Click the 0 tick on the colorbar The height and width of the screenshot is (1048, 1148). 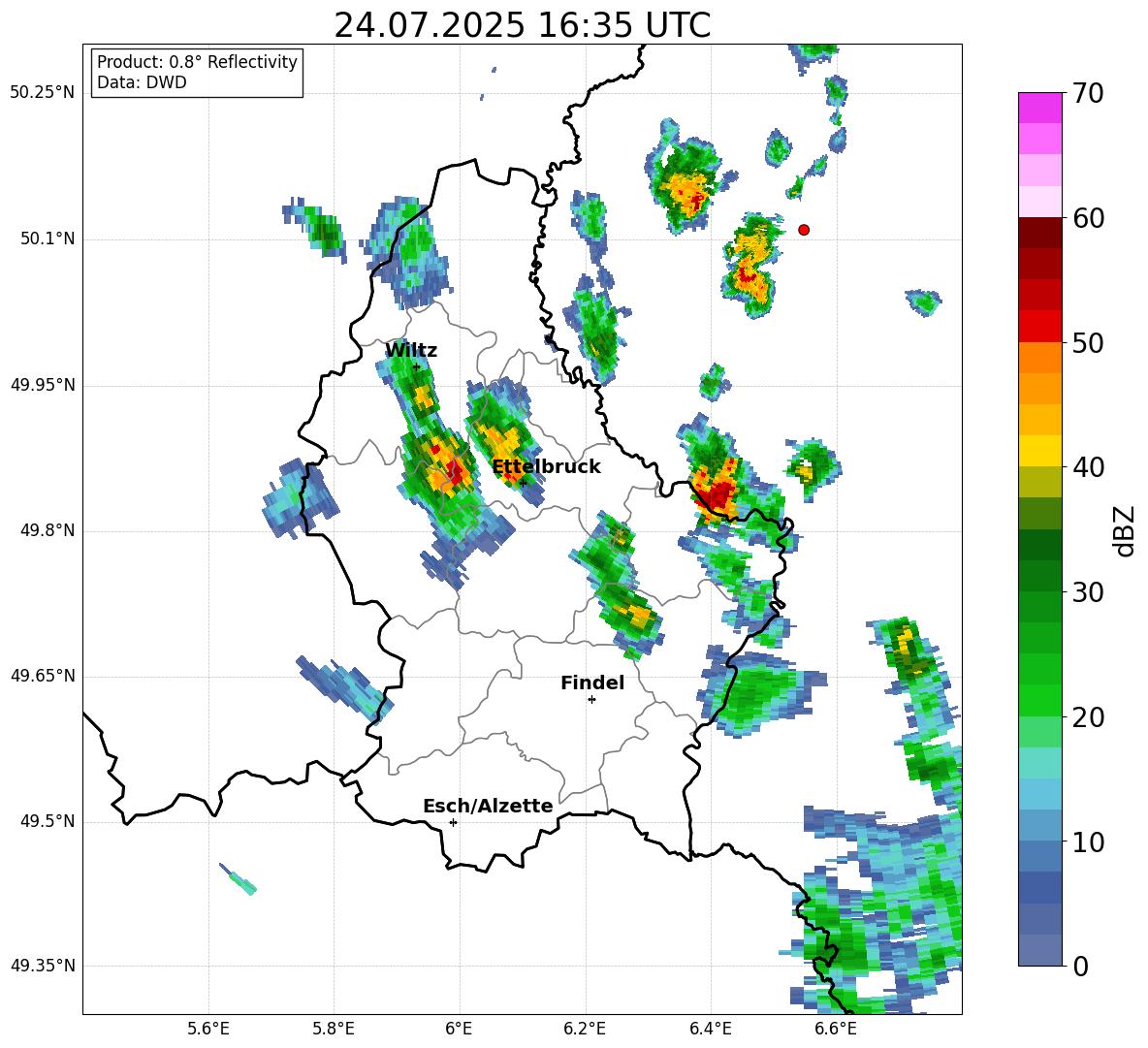pos(1079,967)
